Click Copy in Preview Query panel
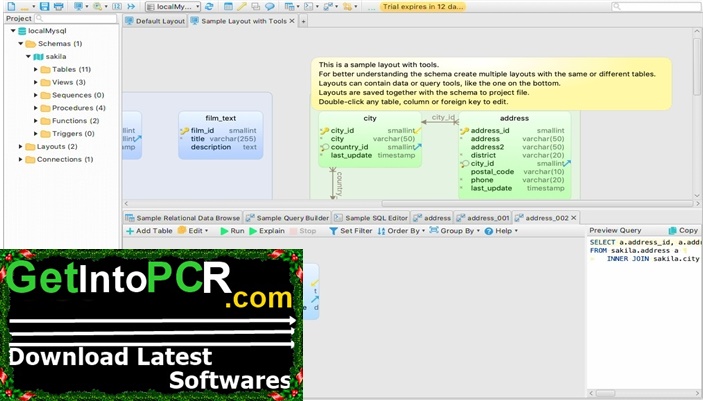The width and height of the screenshot is (703, 401). (683, 230)
